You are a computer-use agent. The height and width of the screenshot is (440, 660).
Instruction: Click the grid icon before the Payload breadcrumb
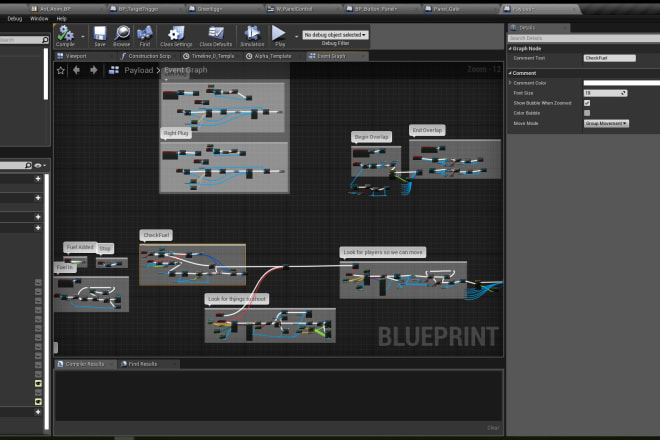pyautogui.click(x=114, y=70)
